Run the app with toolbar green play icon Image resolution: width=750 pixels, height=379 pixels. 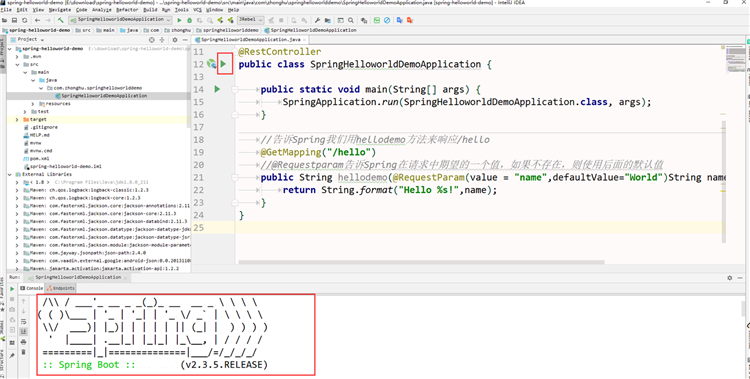[179, 20]
